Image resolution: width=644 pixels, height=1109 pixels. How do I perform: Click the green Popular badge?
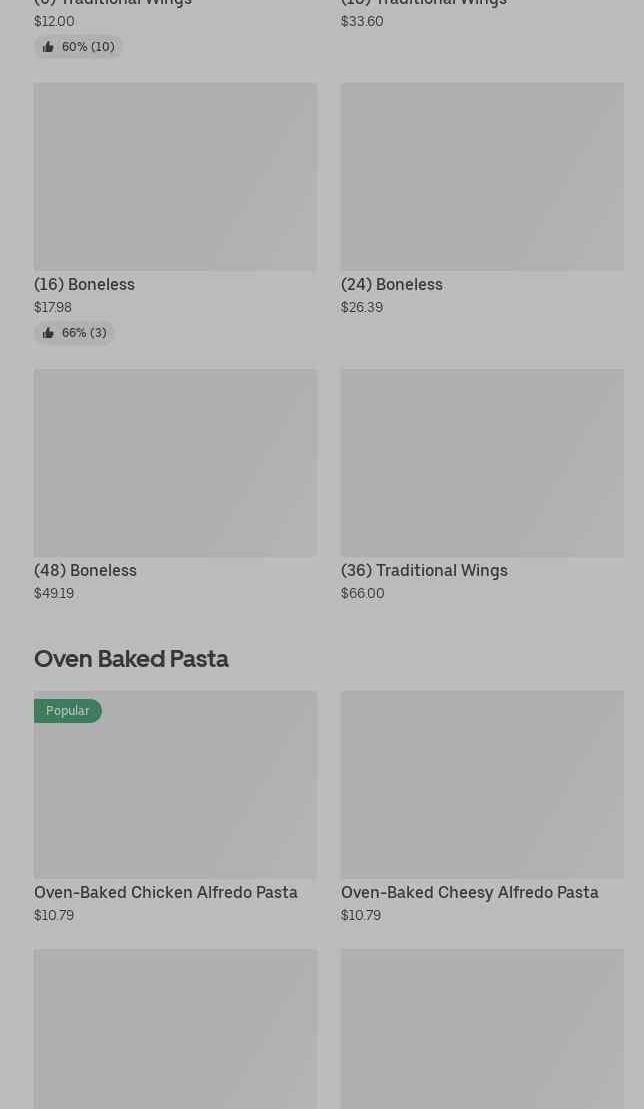coord(68,711)
